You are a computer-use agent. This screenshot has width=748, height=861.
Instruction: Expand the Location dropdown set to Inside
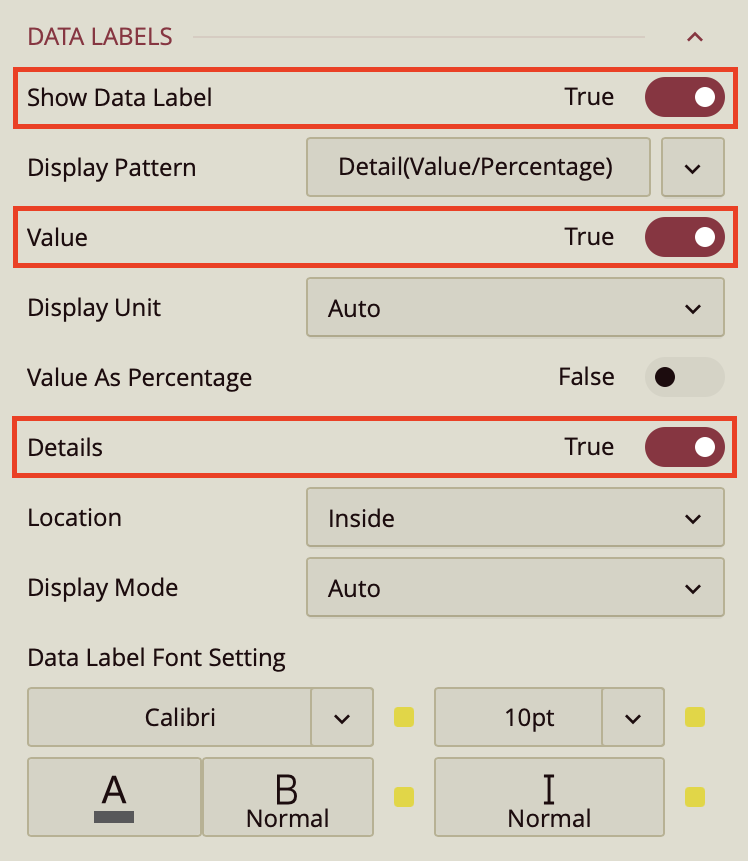coord(514,518)
